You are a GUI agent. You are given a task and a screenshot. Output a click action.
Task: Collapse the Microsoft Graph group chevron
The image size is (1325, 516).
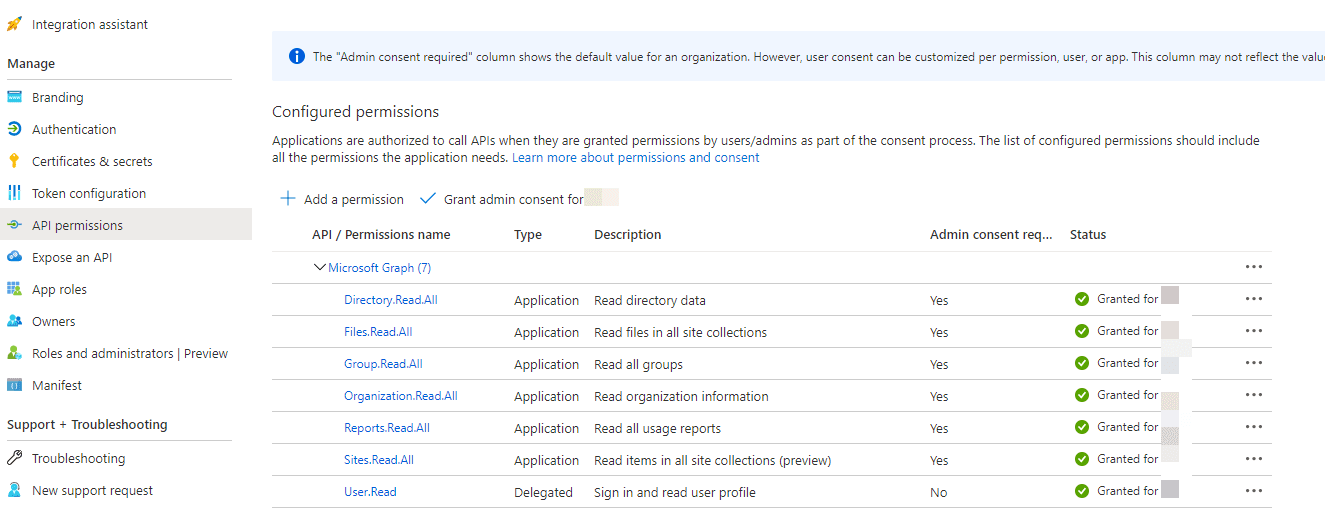tap(320, 267)
